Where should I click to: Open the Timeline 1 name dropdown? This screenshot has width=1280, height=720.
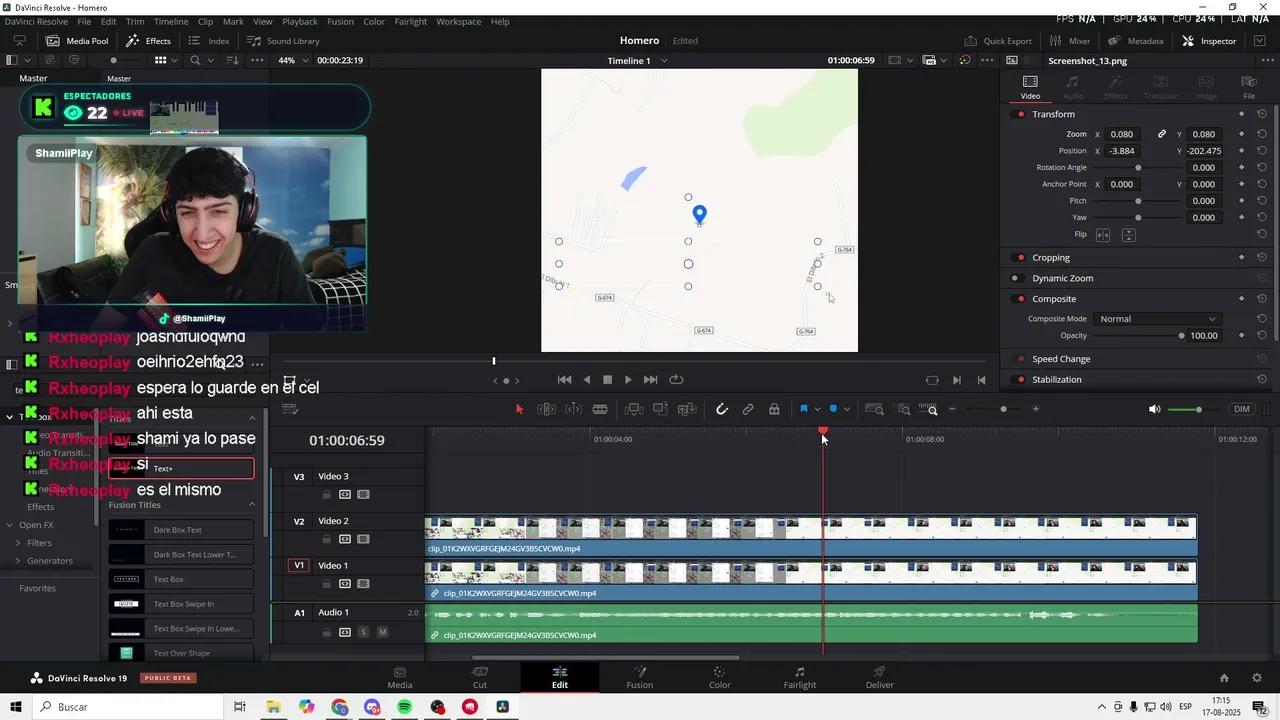[638, 60]
